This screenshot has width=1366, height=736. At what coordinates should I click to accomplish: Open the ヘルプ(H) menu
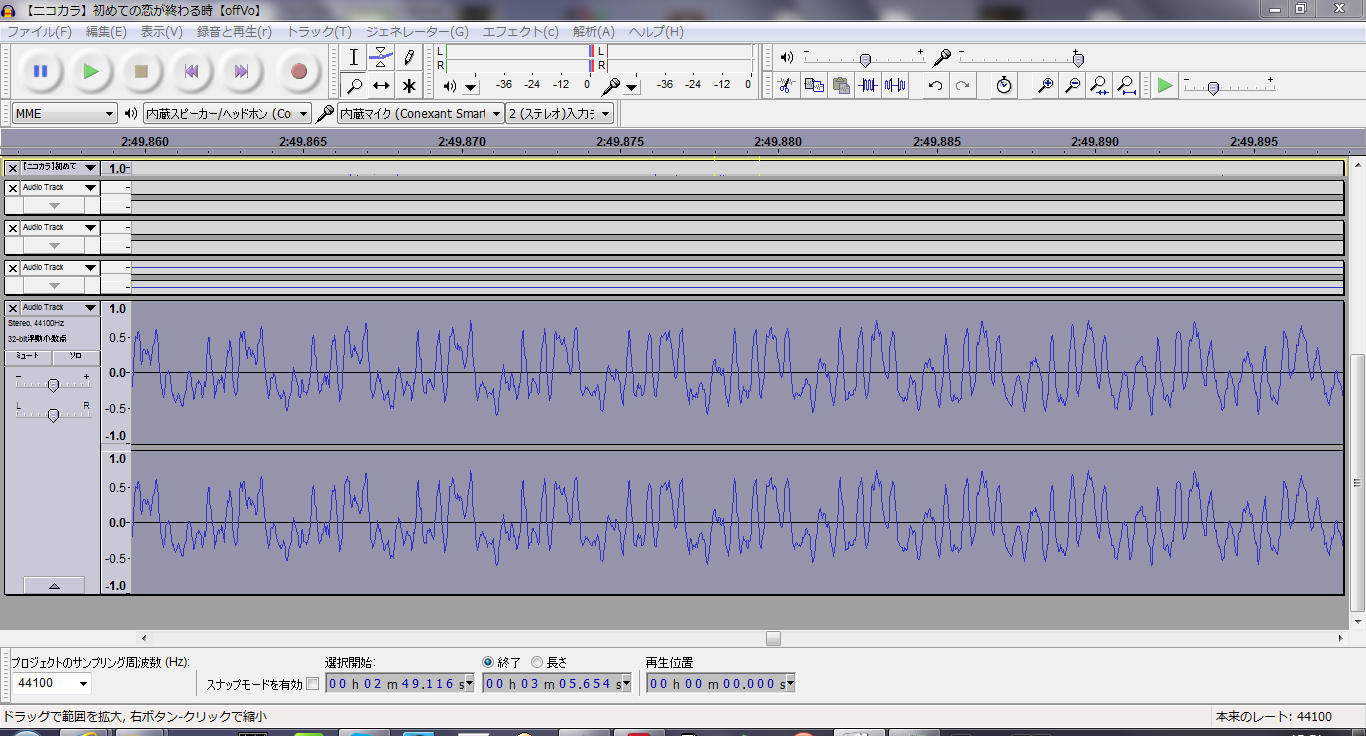point(656,32)
